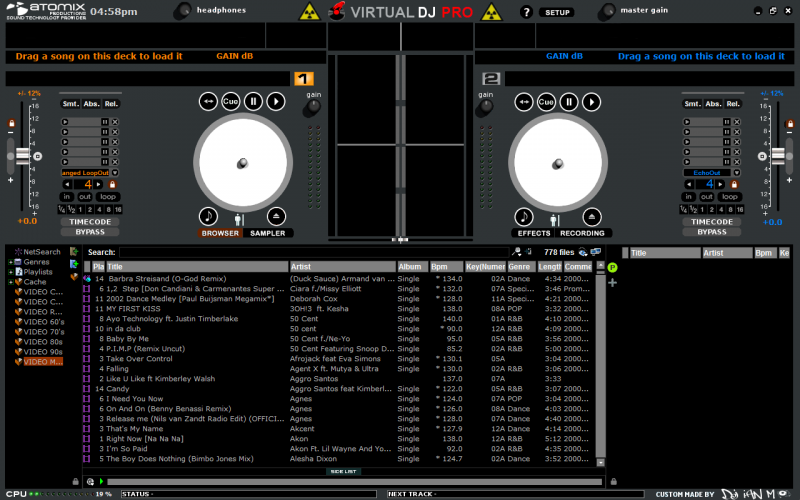Expand the Cache tree node
Viewport: 800px width, 500px height.
[10, 282]
